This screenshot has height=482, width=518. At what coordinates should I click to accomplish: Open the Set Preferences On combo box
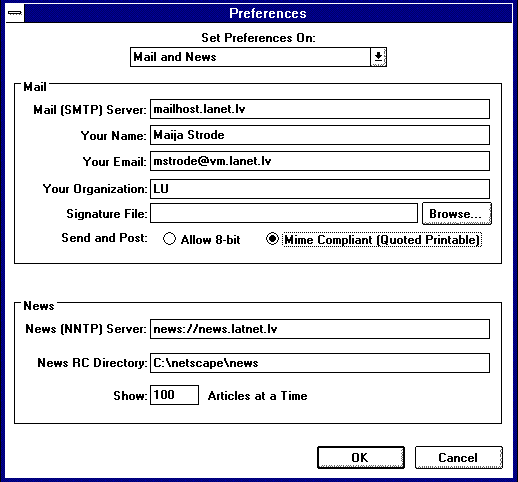point(258,57)
